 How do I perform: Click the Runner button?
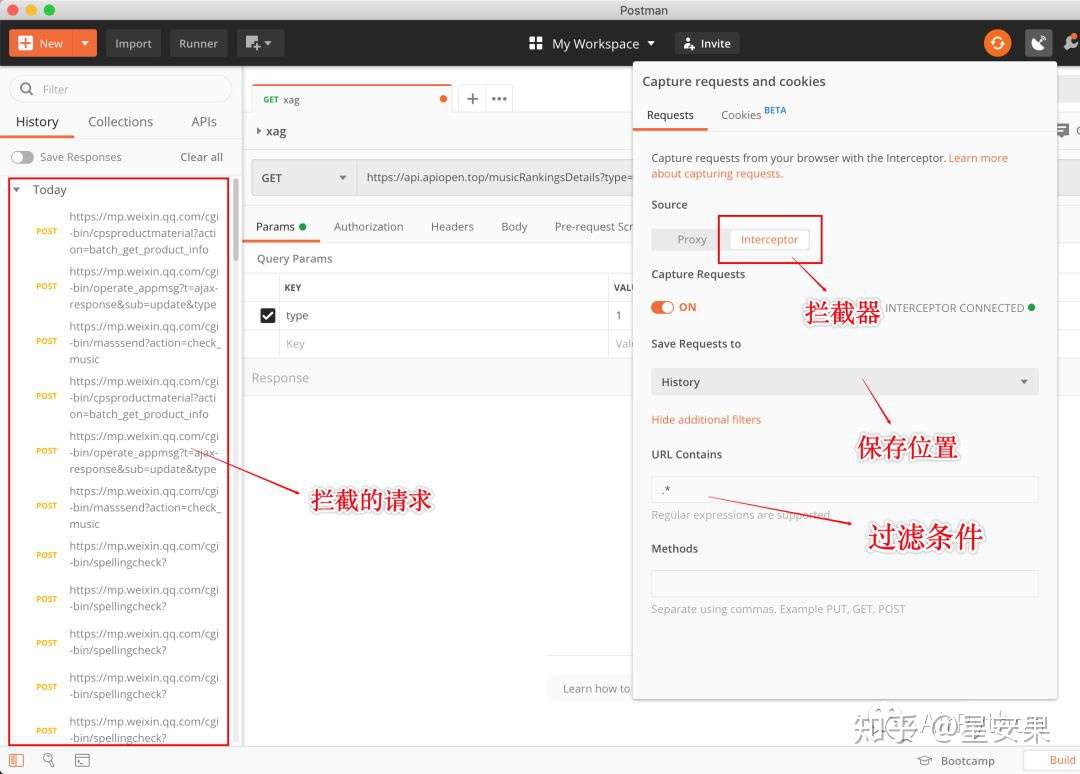click(x=198, y=43)
